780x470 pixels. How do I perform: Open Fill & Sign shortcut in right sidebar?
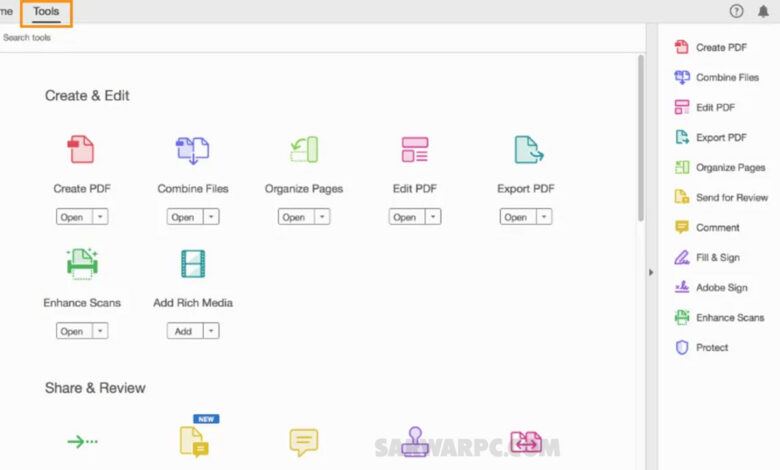[707, 257]
